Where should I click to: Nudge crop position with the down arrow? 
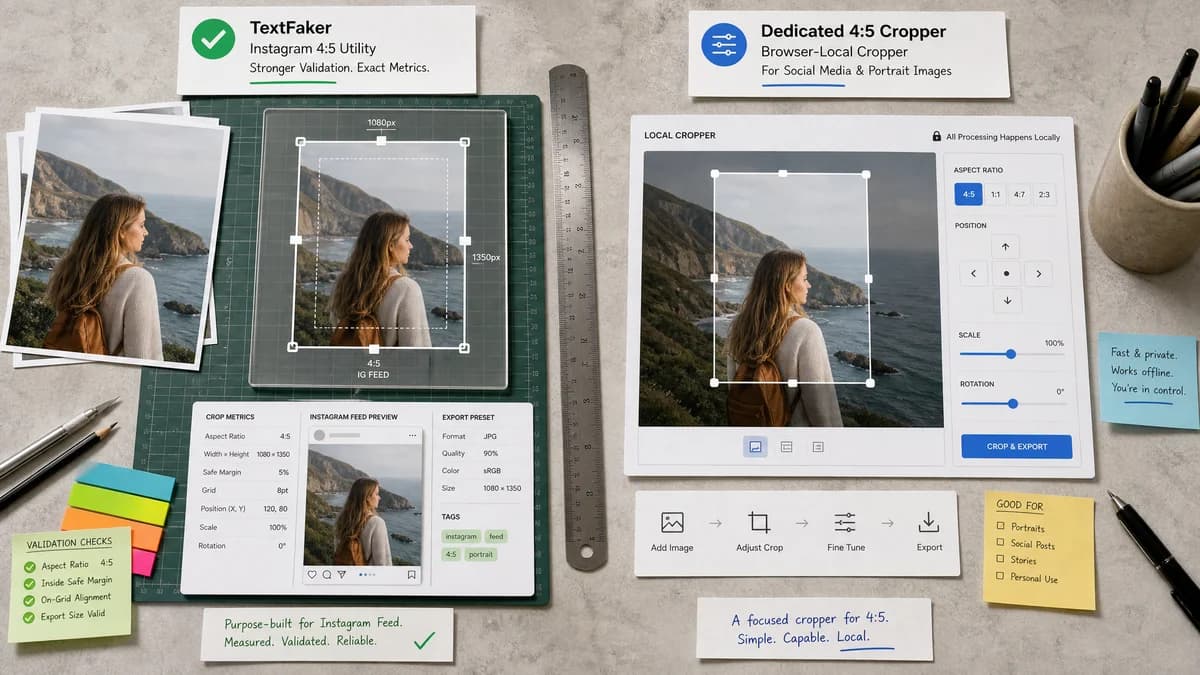[1006, 301]
